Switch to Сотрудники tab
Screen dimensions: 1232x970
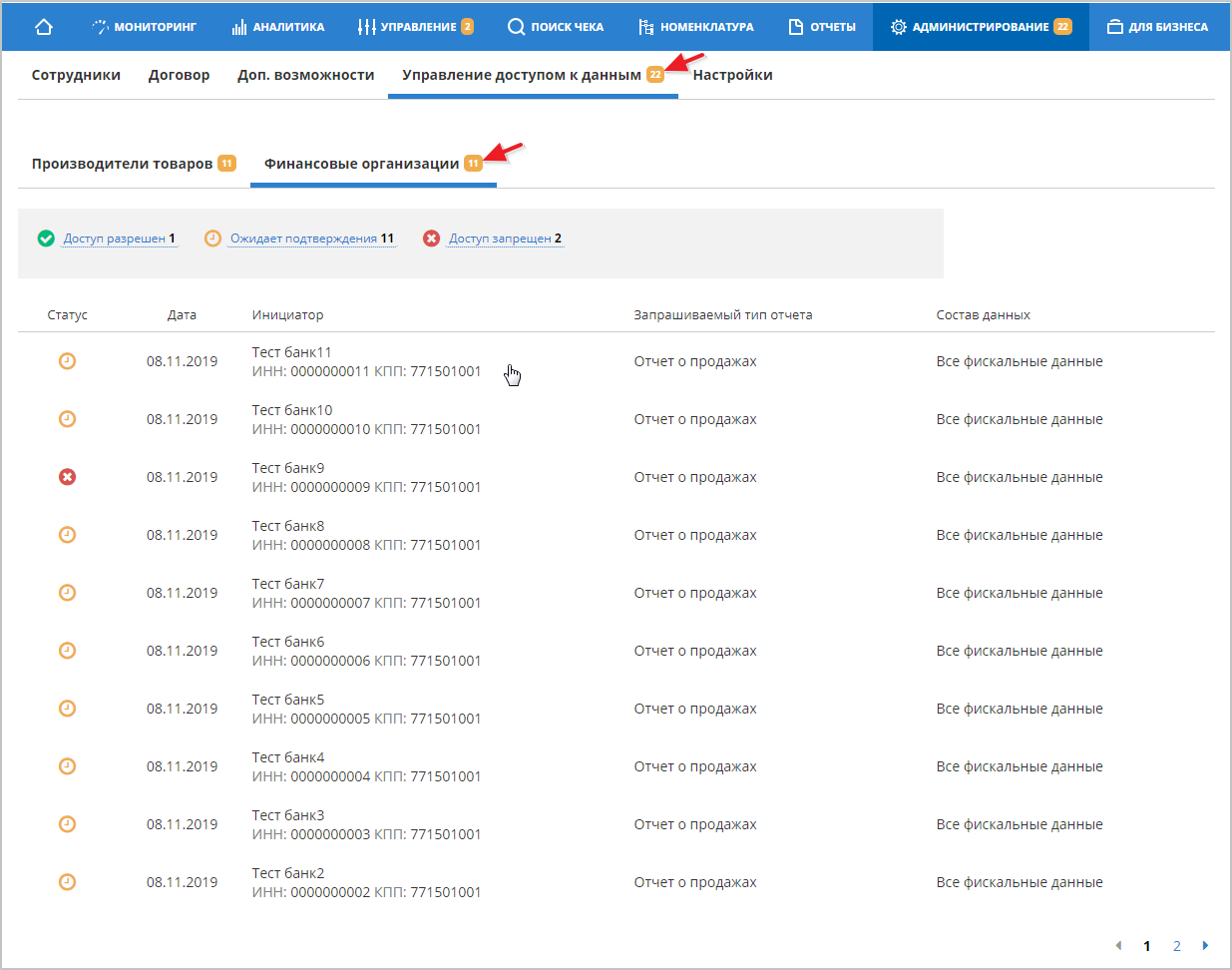[x=76, y=75]
